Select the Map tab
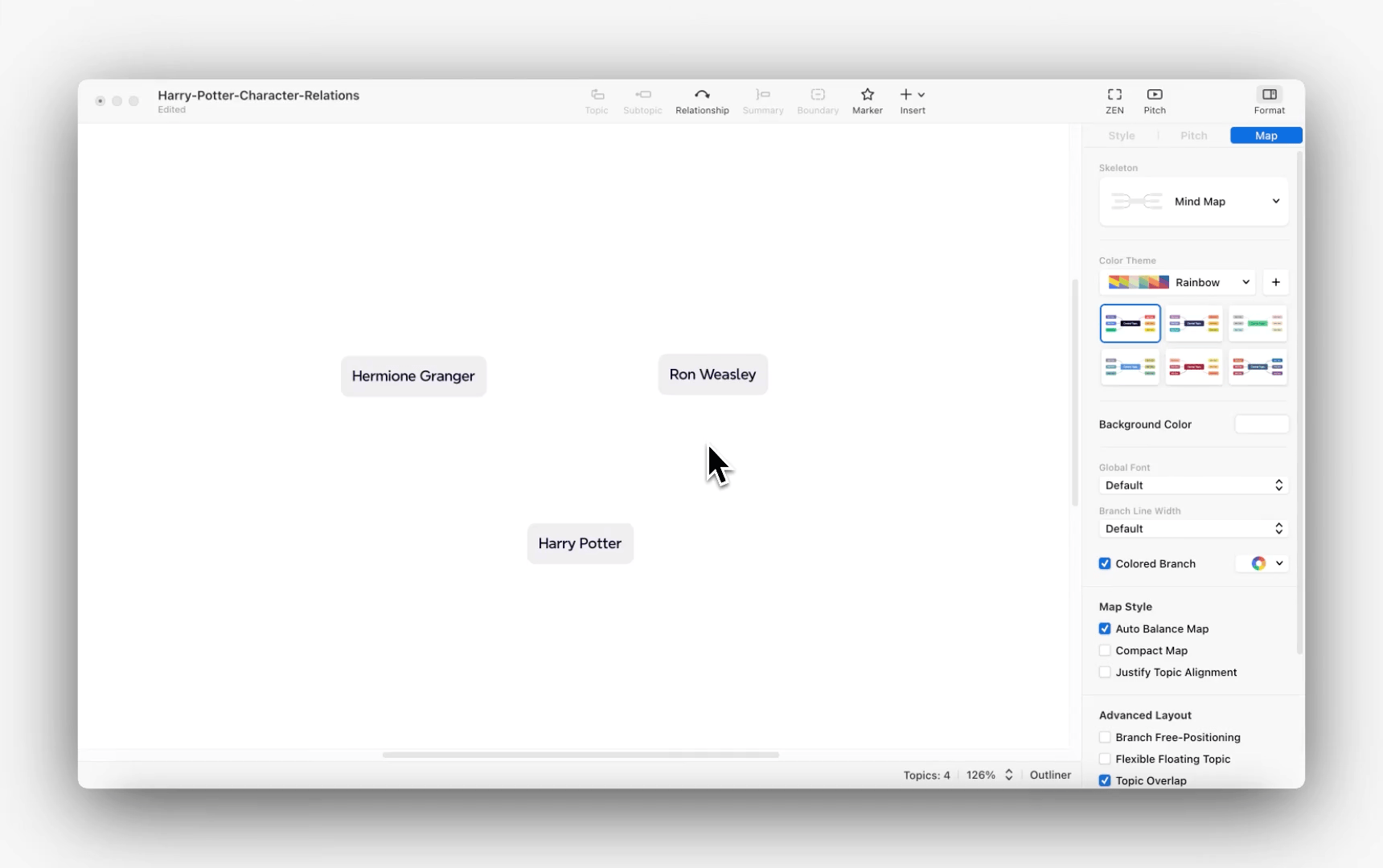 tap(1266, 136)
